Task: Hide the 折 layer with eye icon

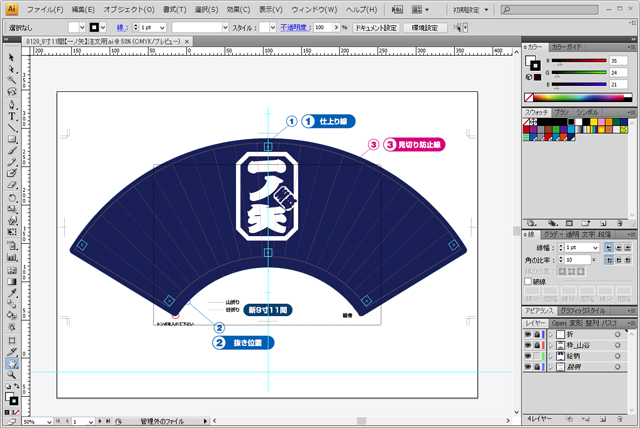Action: coord(528,333)
